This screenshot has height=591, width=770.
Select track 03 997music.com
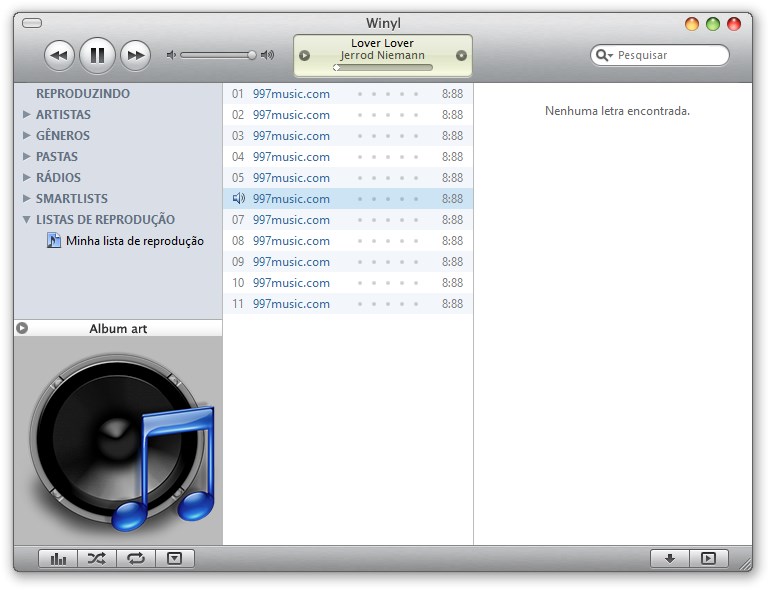tap(348, 136)
